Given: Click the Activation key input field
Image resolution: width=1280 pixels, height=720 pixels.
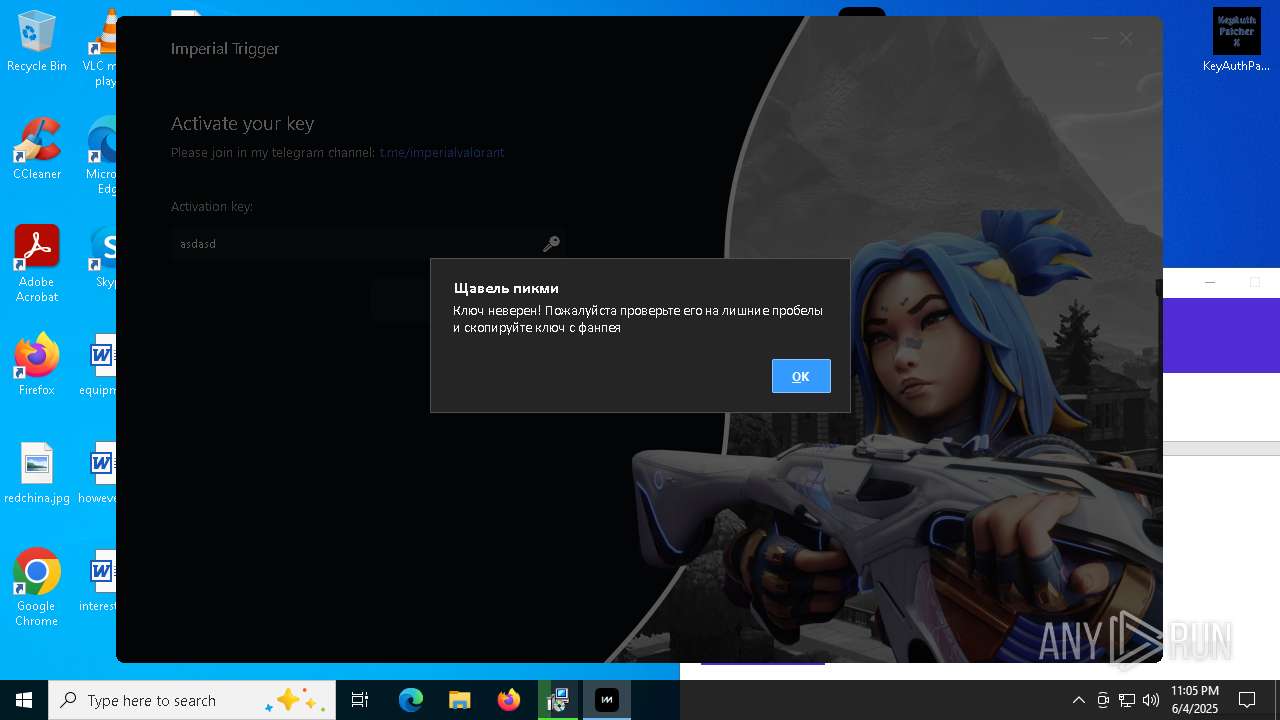Looking at the screenshot, I should click(x=367, y=244).
